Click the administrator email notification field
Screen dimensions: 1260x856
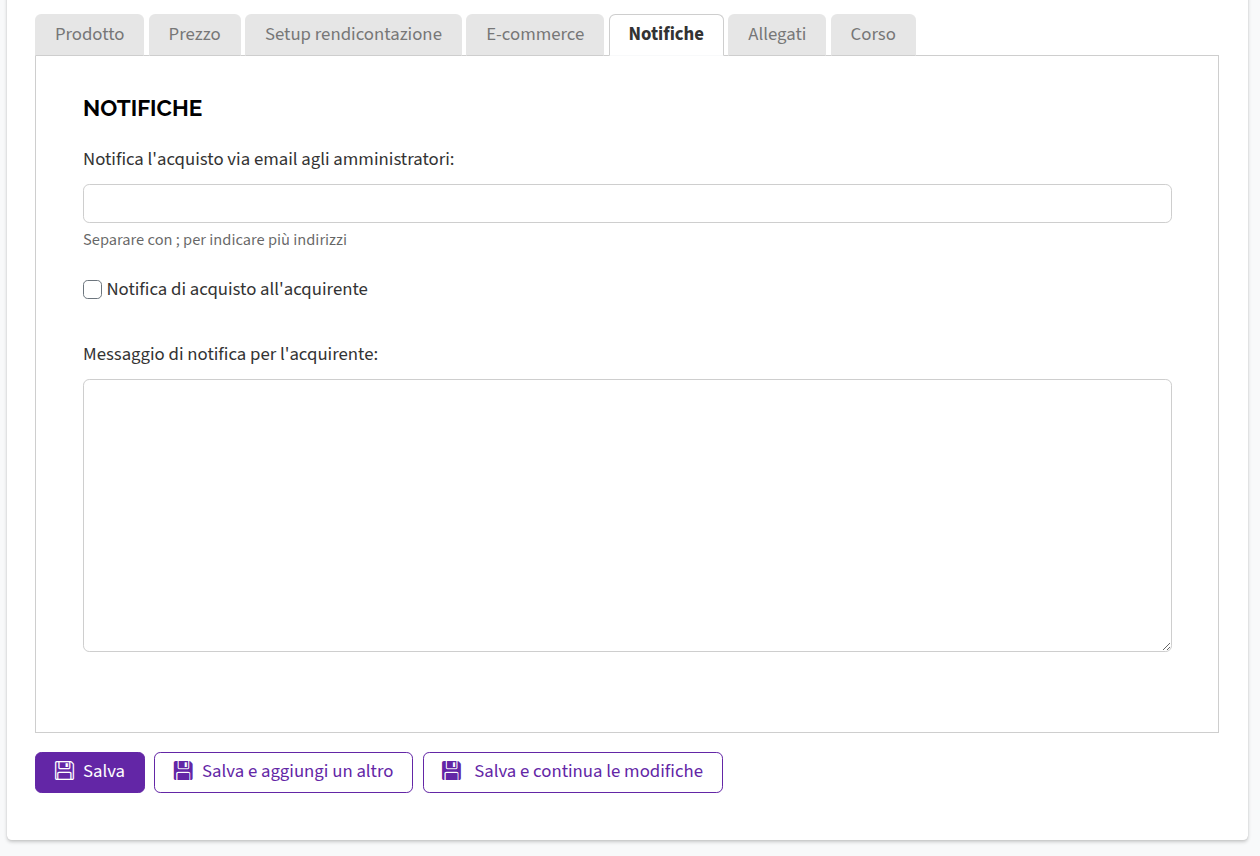click(x=627, y=203)
